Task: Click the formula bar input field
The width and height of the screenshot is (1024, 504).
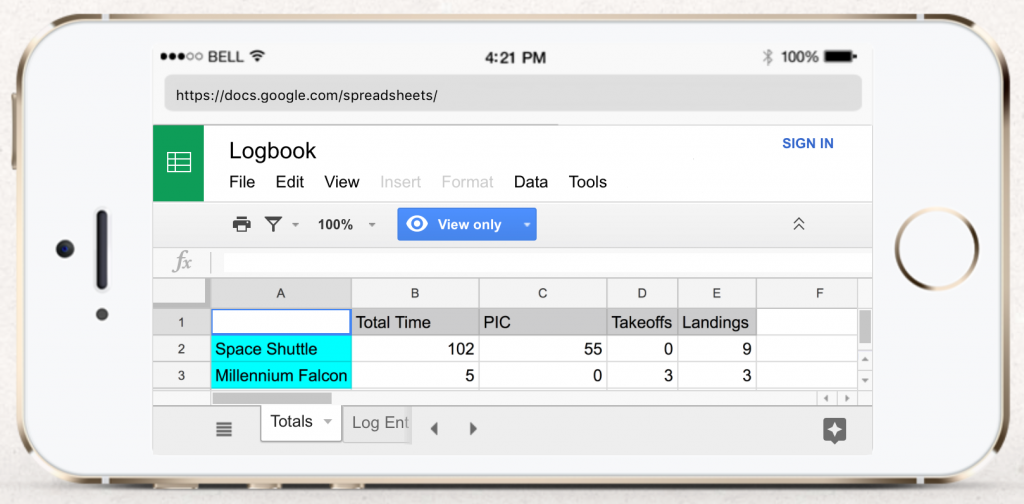Action: [547, 262]
